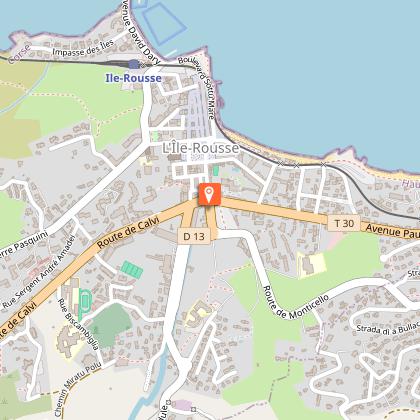This screenshot has height=420, width=420.
Task: Click the Rue Sergent André Amadei label
Action: point(39,272)
